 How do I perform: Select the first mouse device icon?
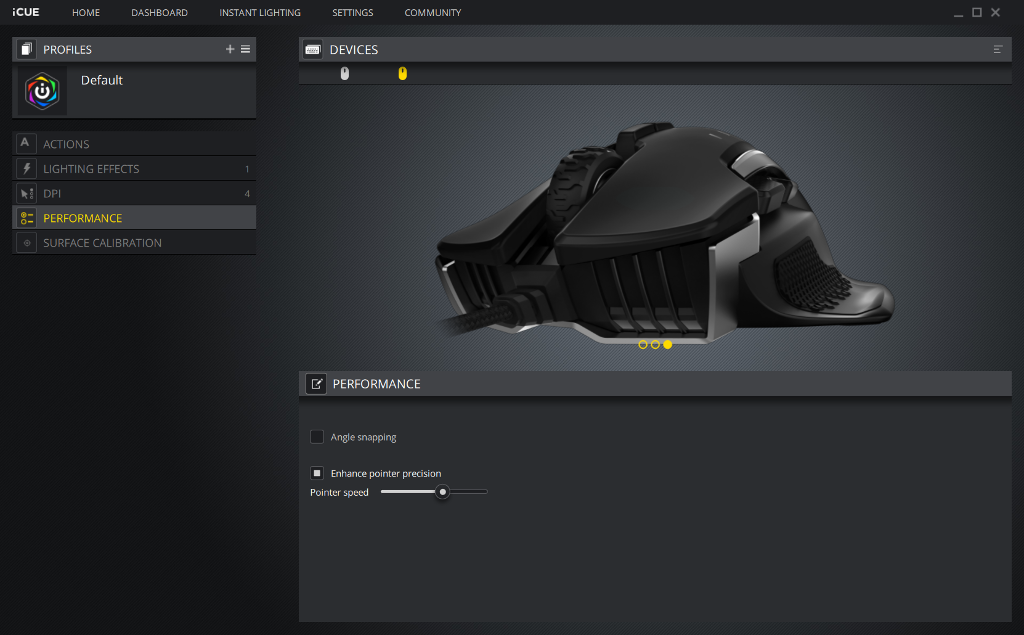tap(345, 73)
